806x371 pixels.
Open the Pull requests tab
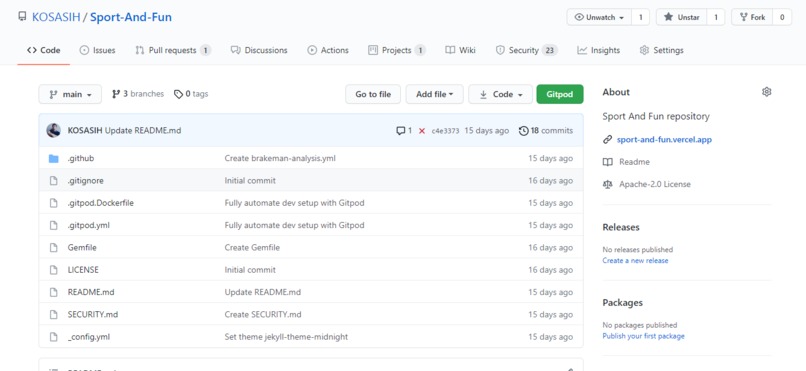pos(173,50)
